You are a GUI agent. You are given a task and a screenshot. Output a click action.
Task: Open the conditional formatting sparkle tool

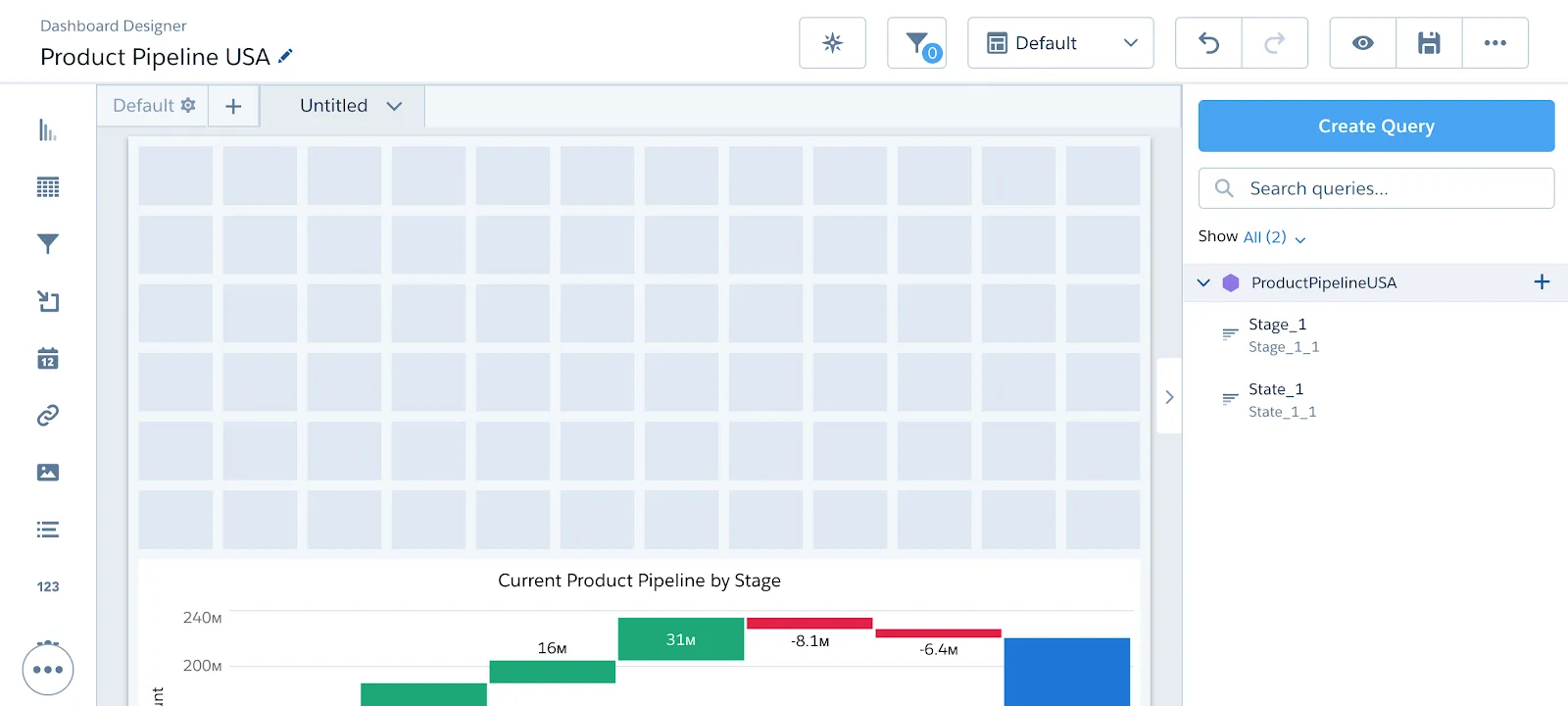click(x=832, y=43)
